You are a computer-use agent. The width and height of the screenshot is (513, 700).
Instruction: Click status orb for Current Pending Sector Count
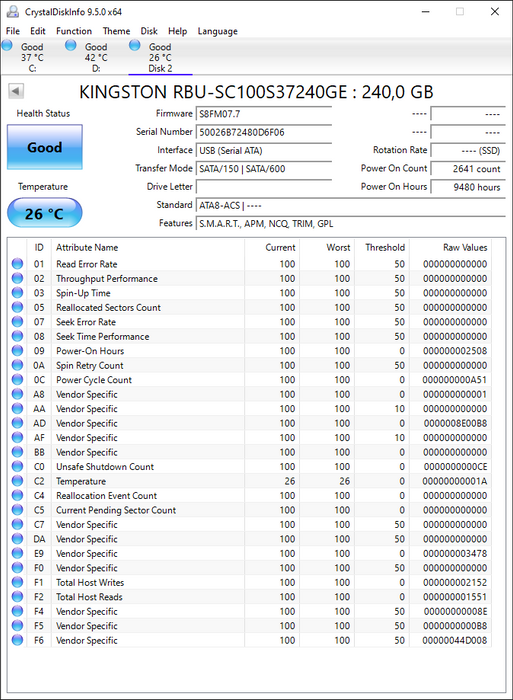(x=17, y=510)
